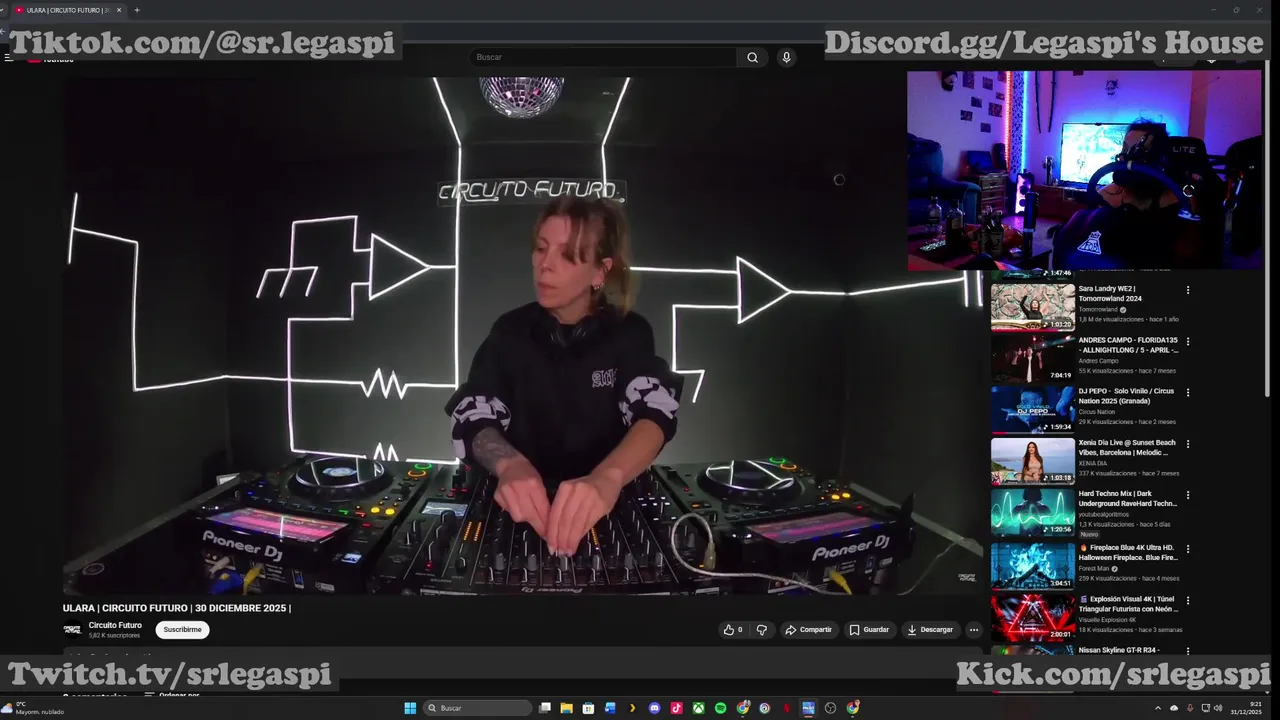
Task: Click the 'Circus Nation' channel name
Action: click(1096, 412)
